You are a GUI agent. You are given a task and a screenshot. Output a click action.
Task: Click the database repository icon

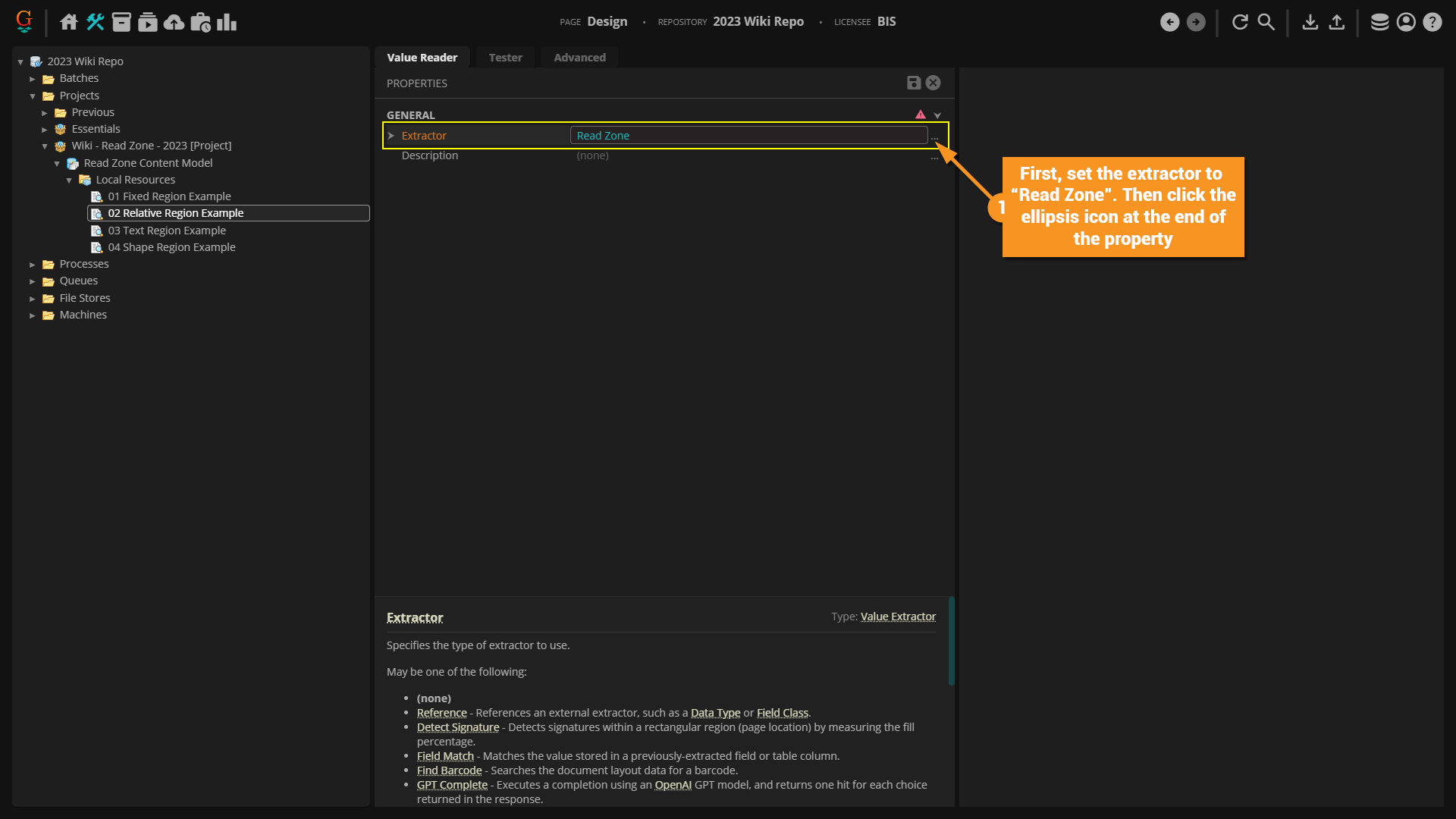tap(1379, 22)
